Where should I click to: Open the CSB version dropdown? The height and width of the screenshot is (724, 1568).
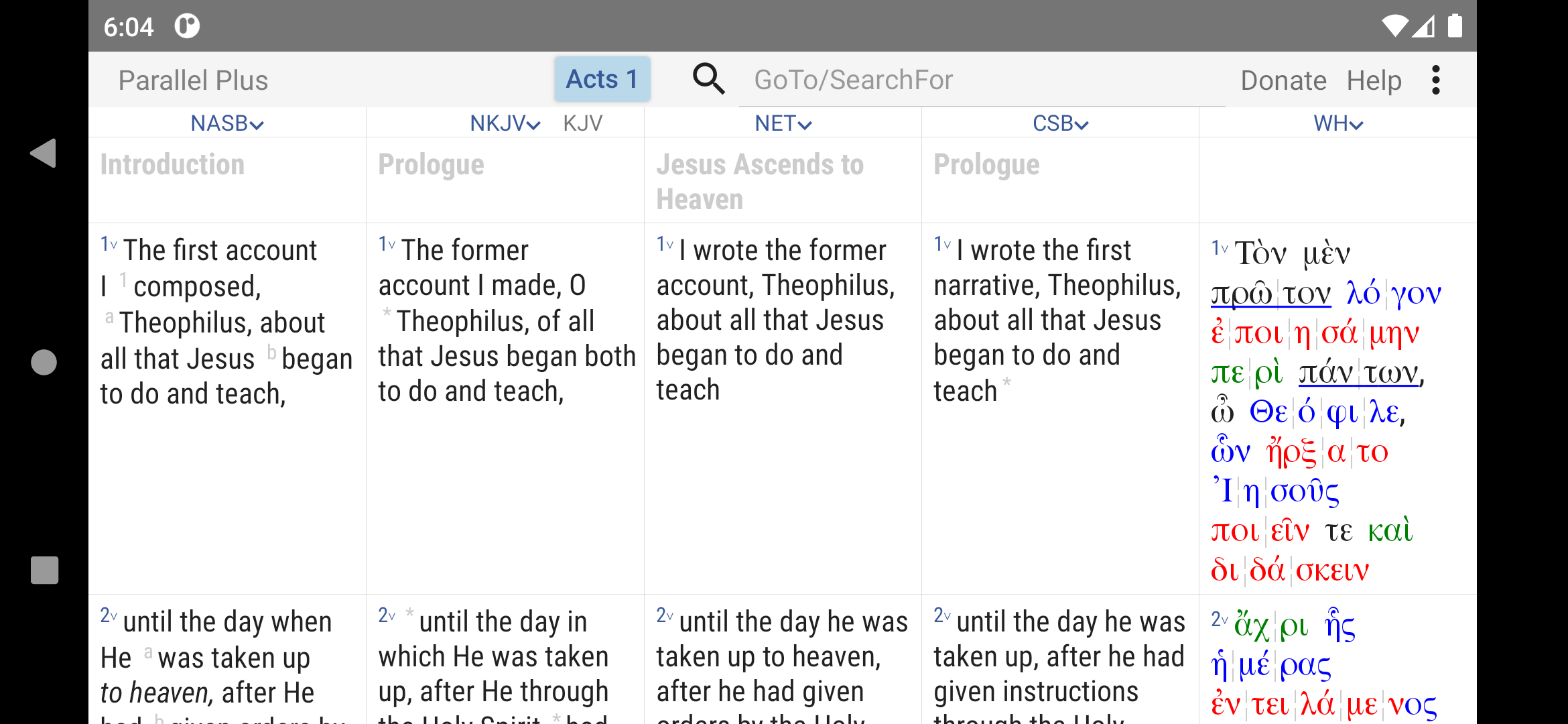(x=1061, y=123)
